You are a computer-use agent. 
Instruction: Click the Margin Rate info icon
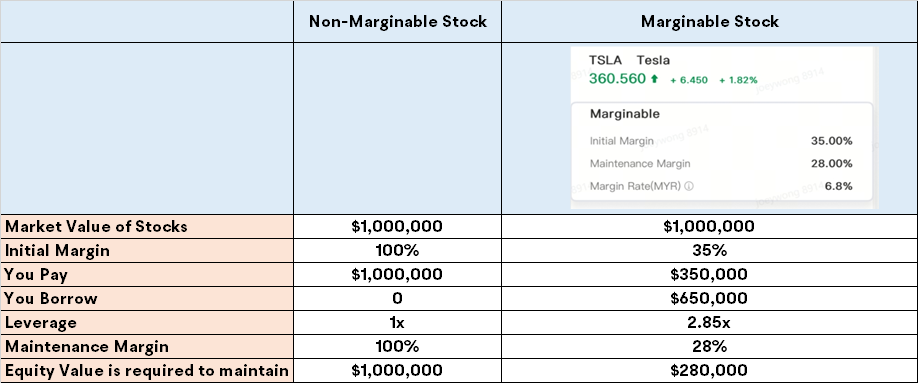tap(689, 187)
